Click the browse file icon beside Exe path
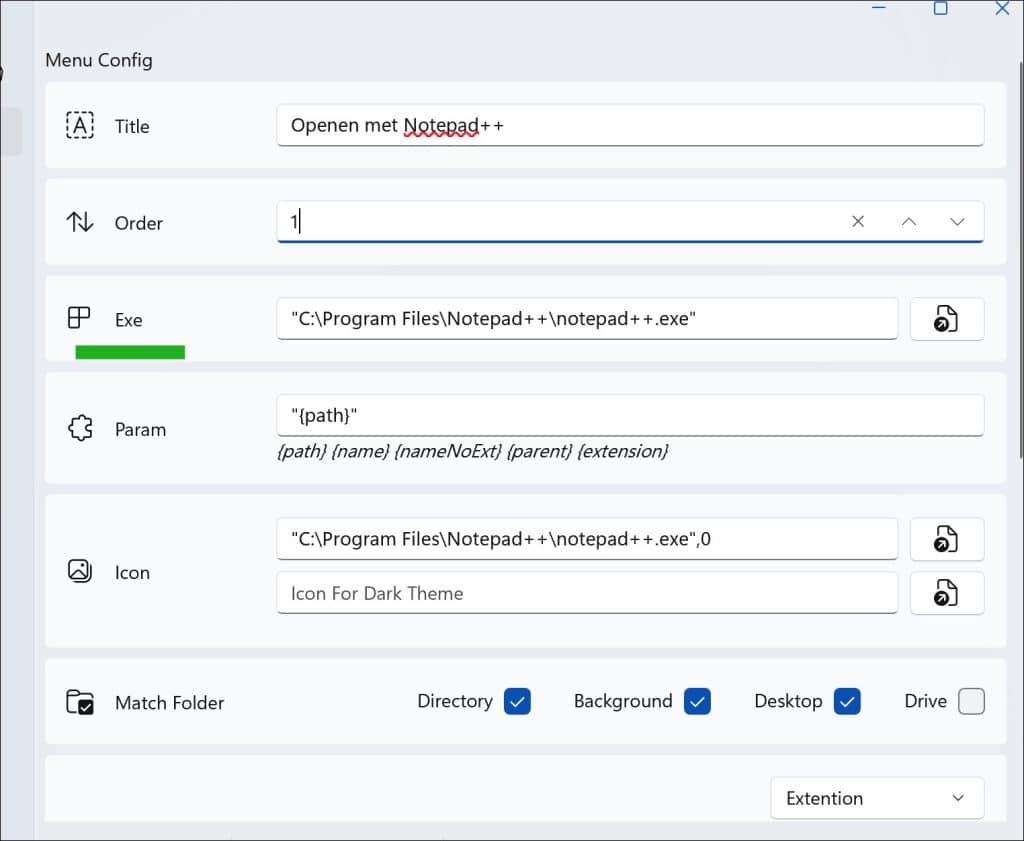This screenshot has height=841, width=1024. [x=946, y=320]
